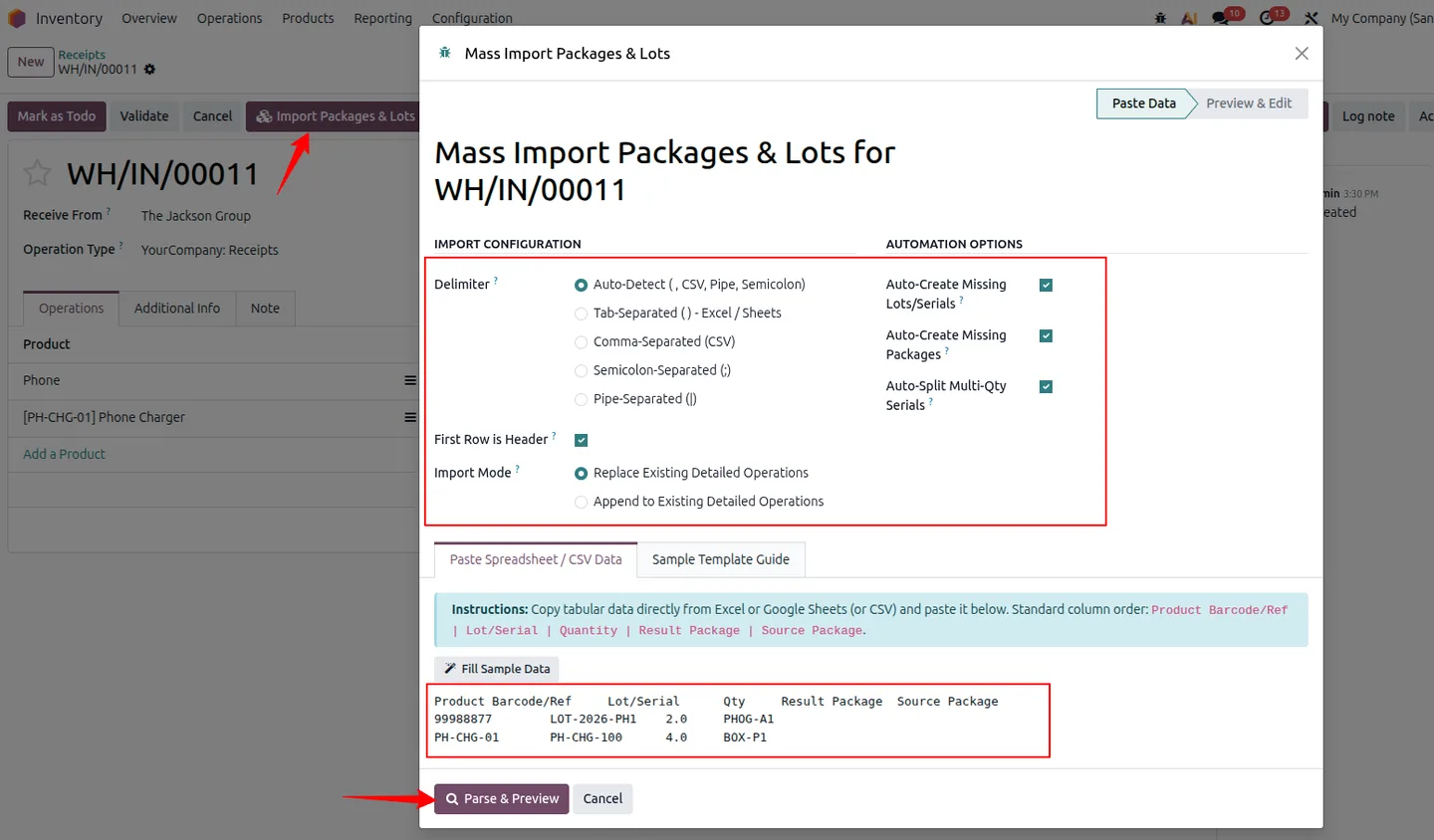Open the Operations menu in the navbar
Screen dimensions: 1434x840
(229, 18)
